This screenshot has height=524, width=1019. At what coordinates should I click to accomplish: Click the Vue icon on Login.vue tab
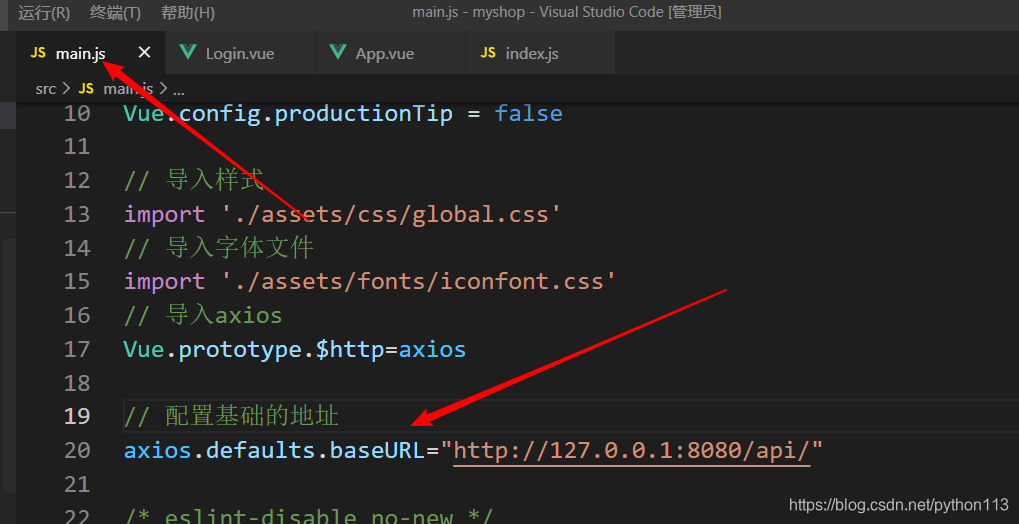coord(188,53)
